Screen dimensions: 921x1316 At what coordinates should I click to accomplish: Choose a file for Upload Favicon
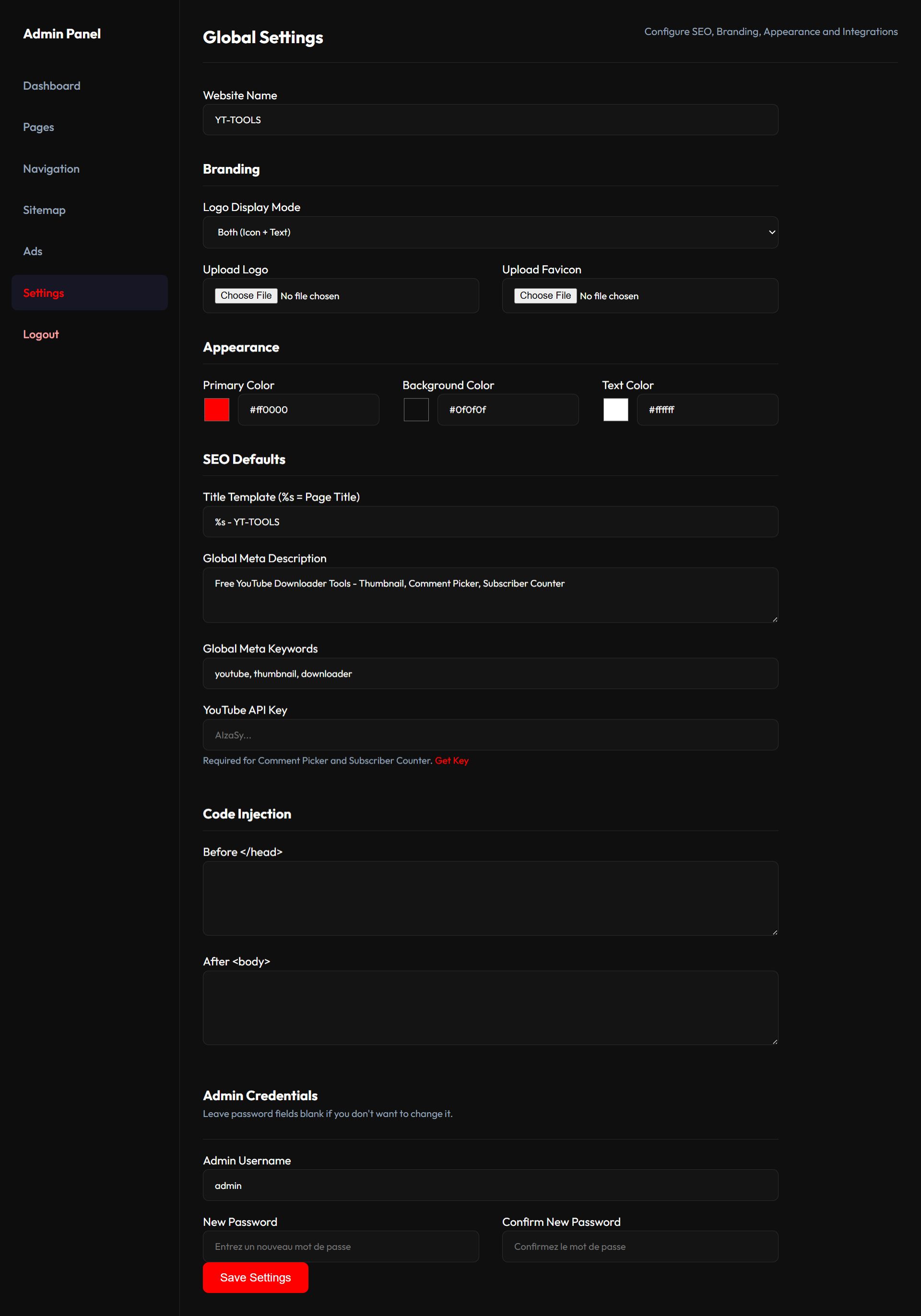tap(545, 296)
